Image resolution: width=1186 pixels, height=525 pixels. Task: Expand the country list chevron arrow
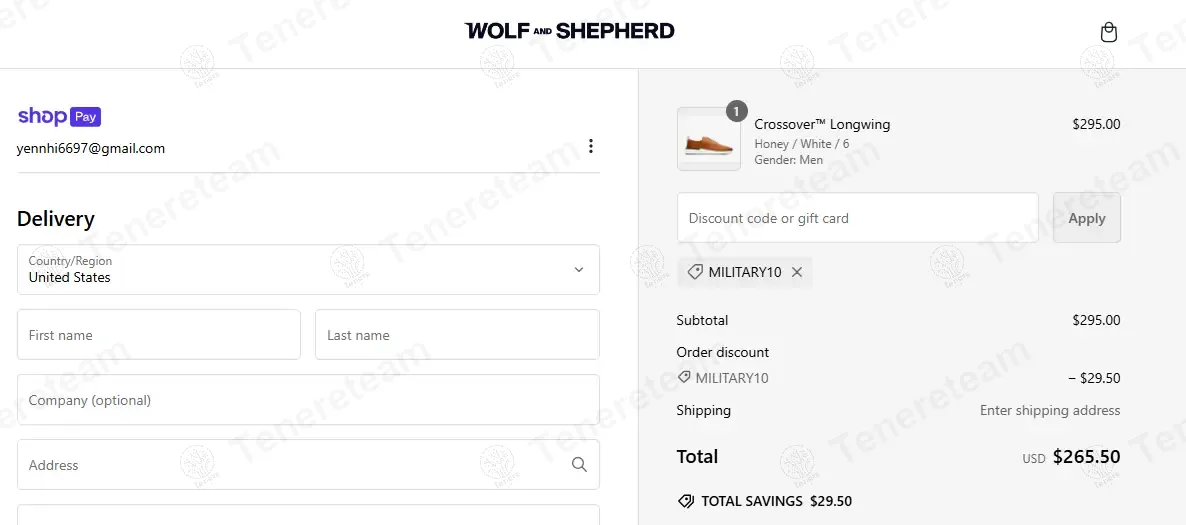click(x=578, y=270)
